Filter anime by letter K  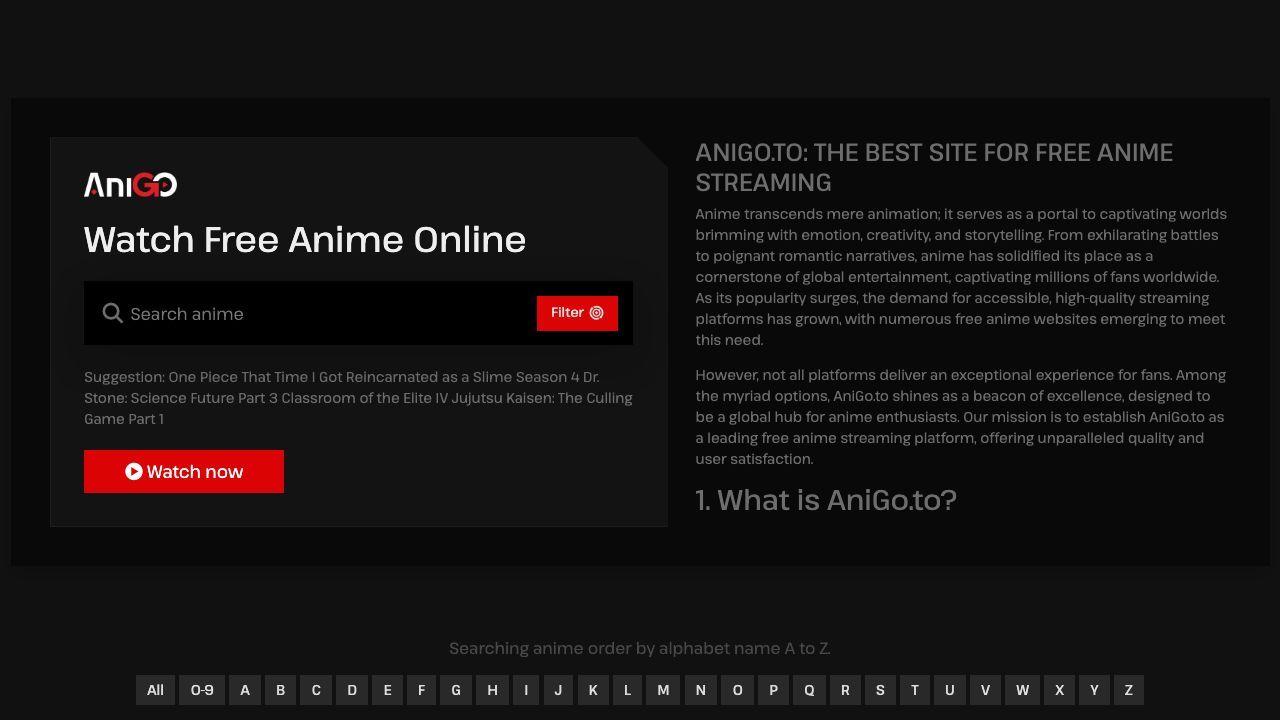pyautogui.click(x=593, y=690)
